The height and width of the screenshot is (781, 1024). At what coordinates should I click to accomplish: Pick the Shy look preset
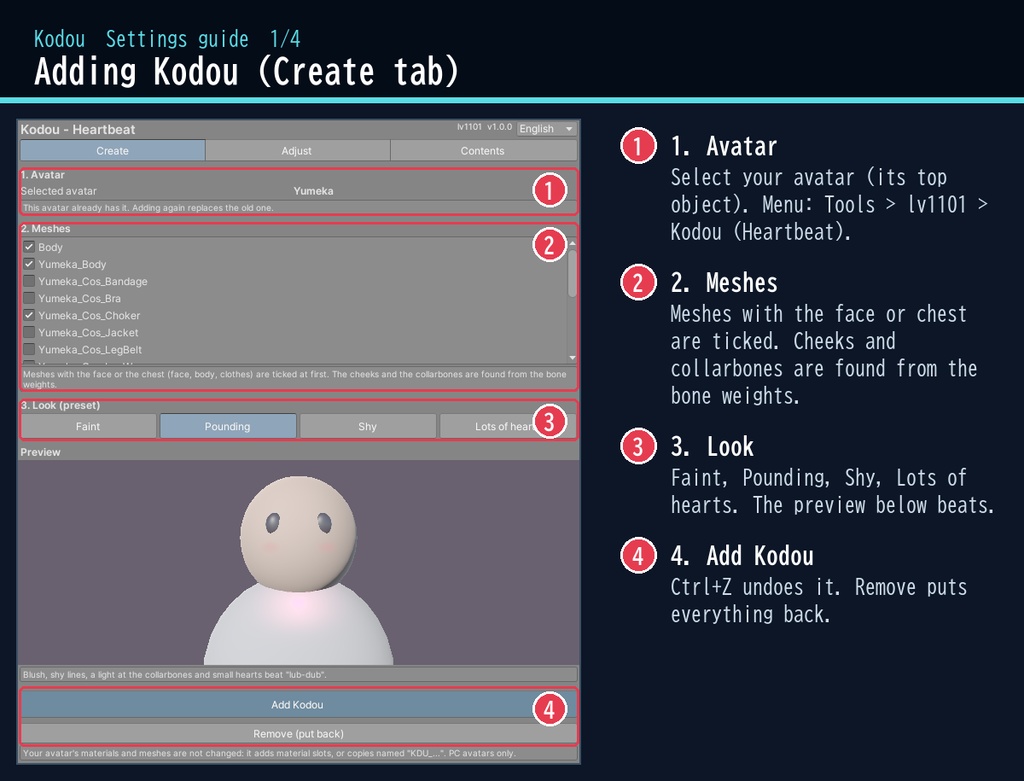(368, 426)
